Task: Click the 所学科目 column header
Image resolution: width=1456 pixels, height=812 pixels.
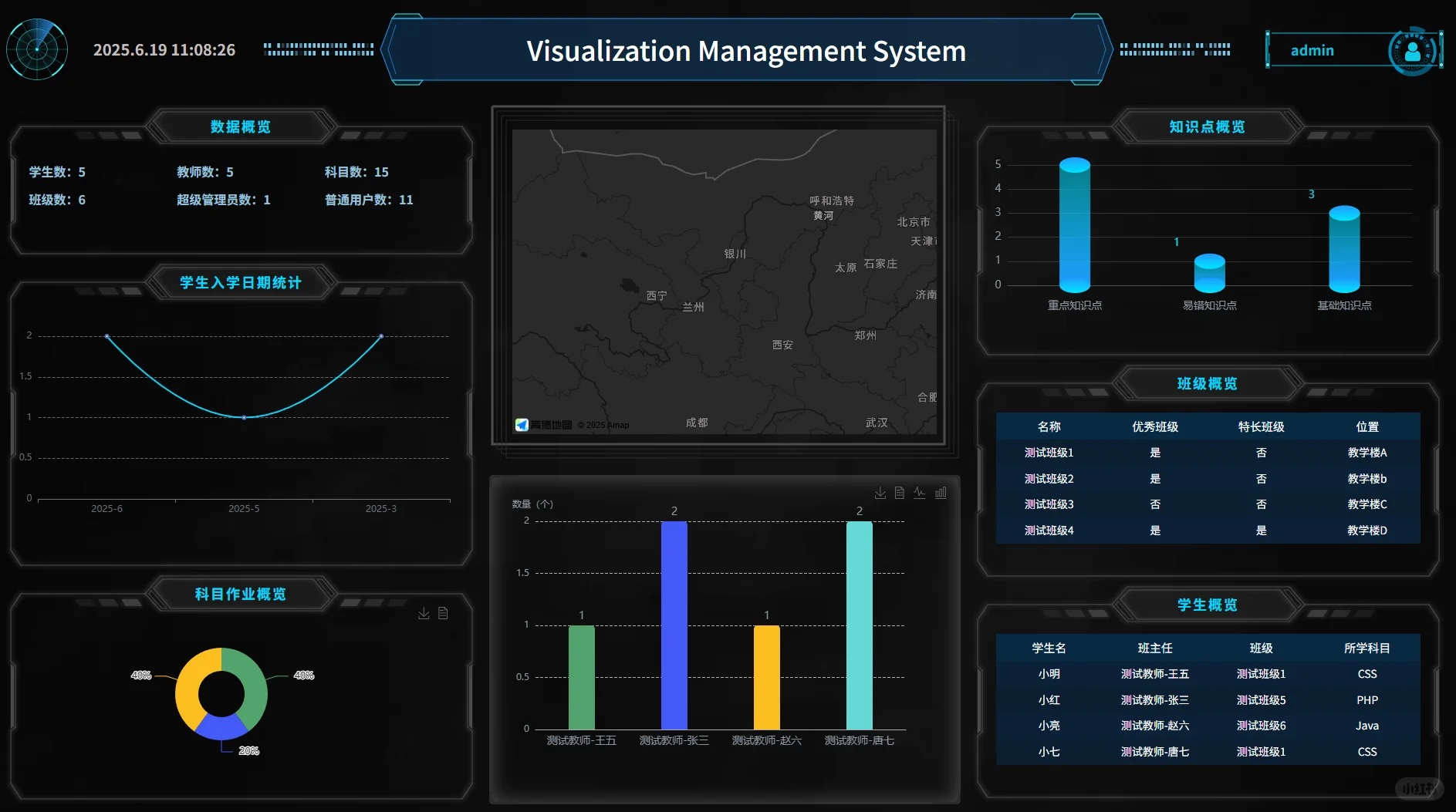Action: [1367, 648]
